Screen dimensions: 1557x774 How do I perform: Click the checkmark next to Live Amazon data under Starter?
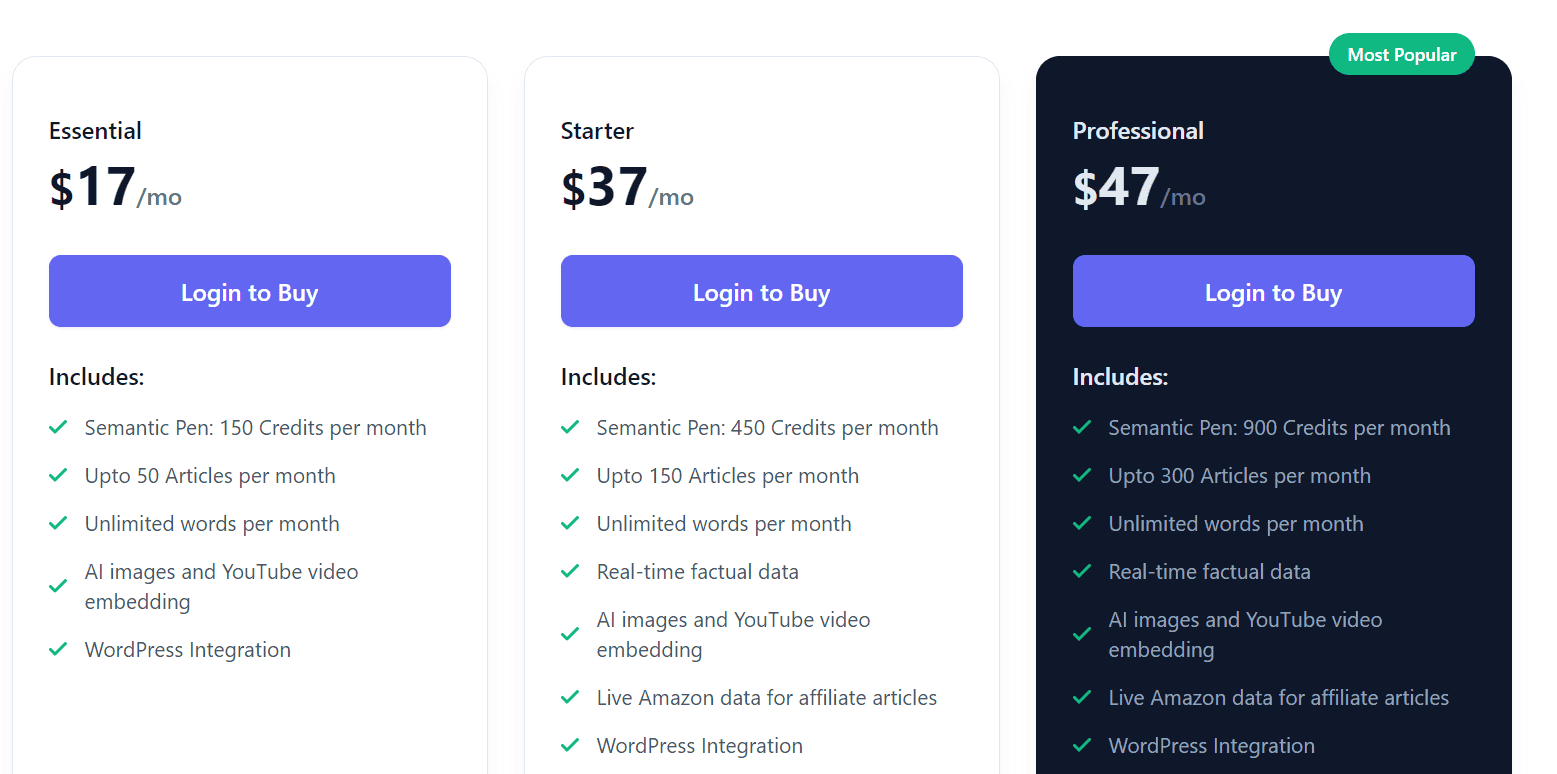pyautogui.click(x=570, y=697)
